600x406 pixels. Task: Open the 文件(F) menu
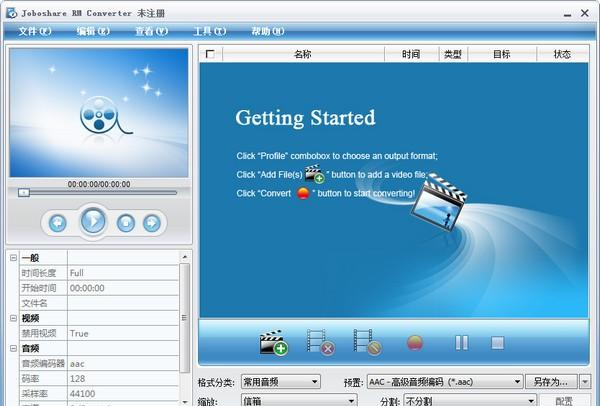point(35,31)
